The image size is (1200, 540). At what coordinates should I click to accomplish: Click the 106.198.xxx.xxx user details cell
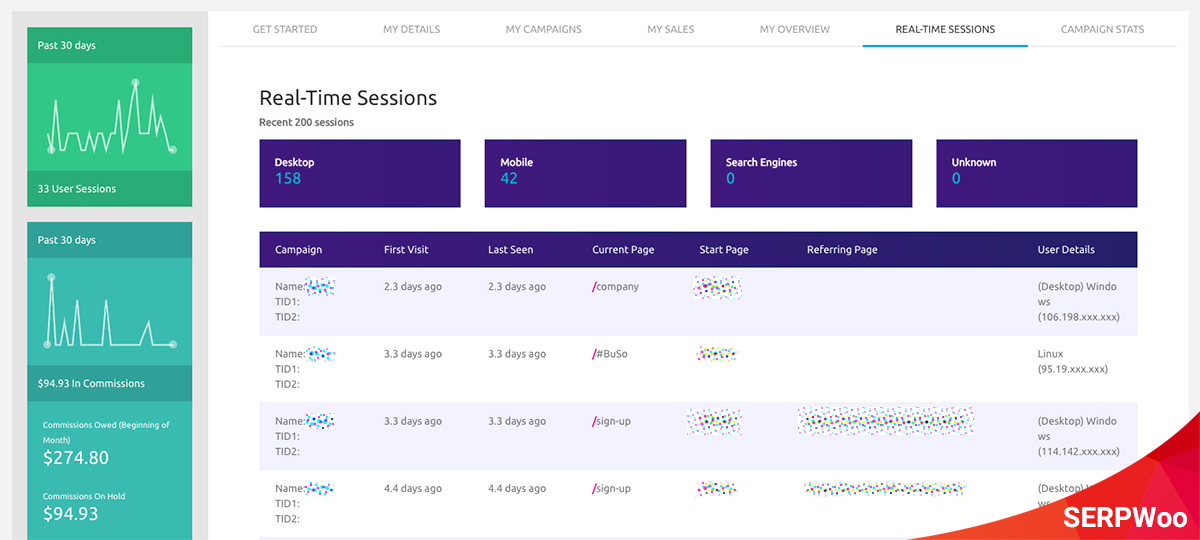point(1079,302)
